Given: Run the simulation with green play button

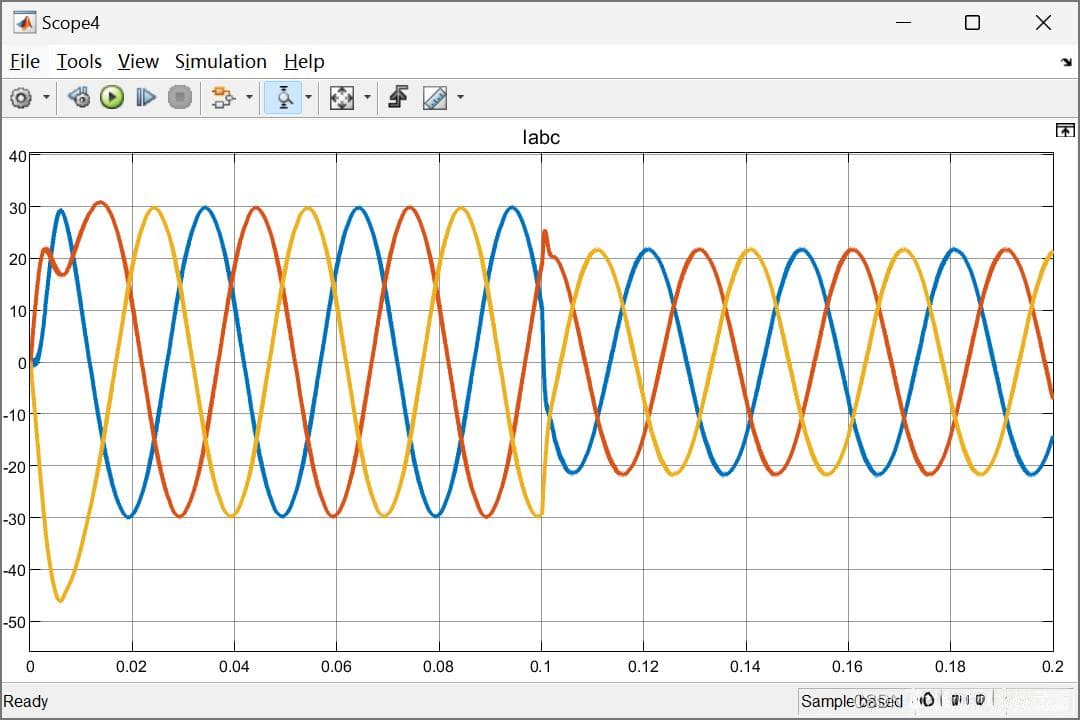Looking at the screenshot, I should point(112,98).
